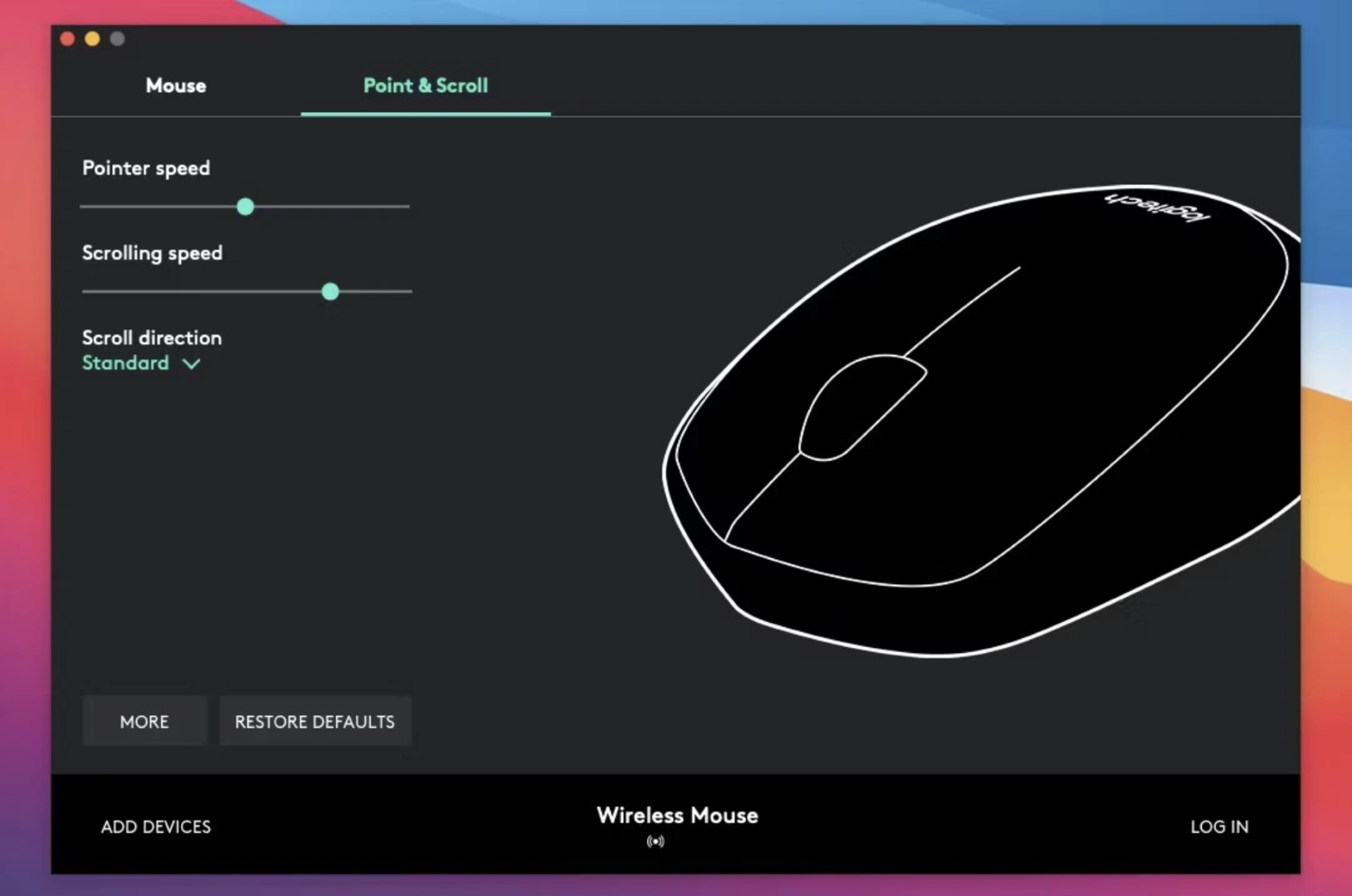Screen dimensions: 1352x896
Task: Open ADD DEVICES
Action: (156, 827)
